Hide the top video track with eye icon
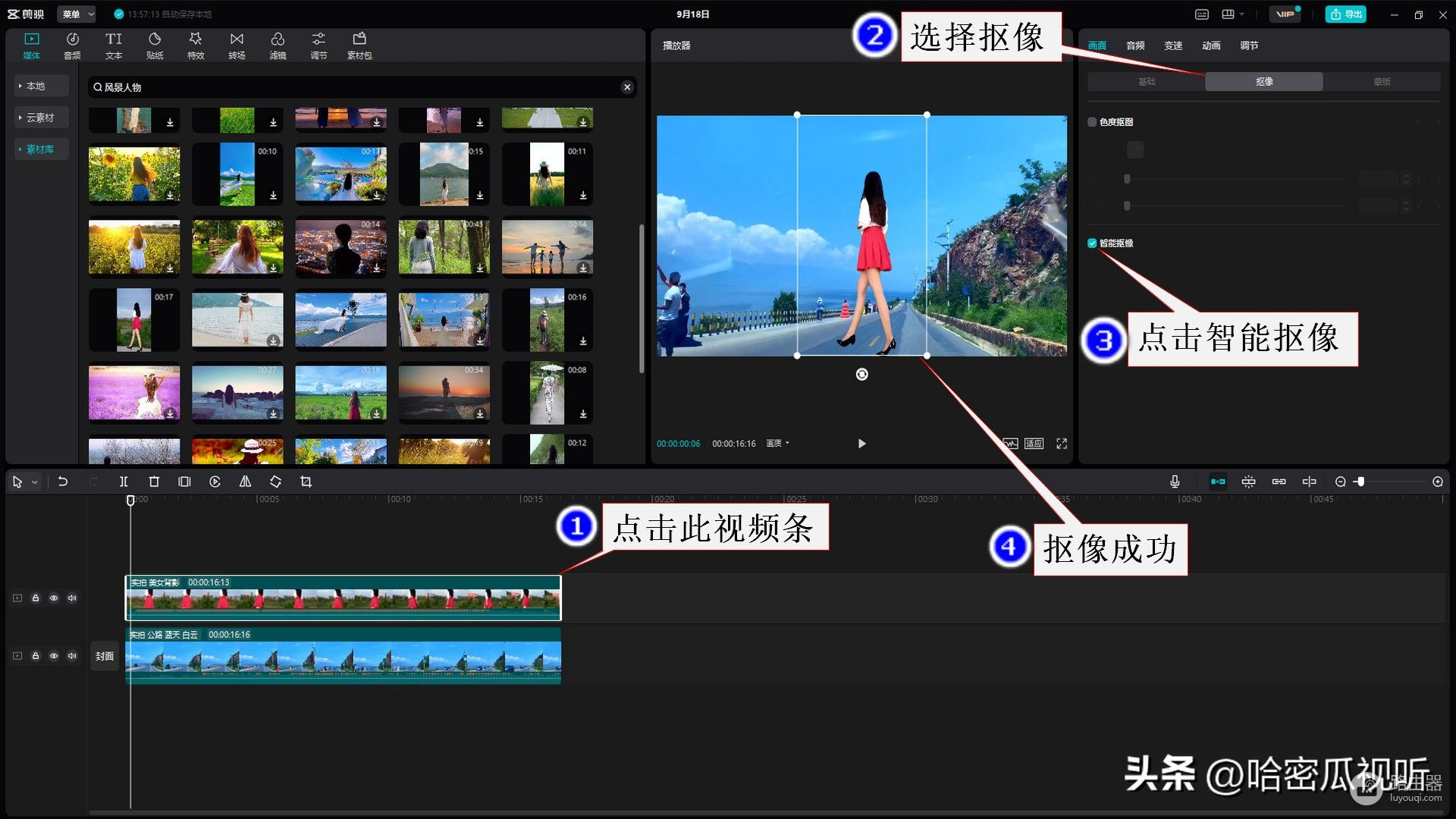Screen dimensions: 1456x819 [54, 598]
